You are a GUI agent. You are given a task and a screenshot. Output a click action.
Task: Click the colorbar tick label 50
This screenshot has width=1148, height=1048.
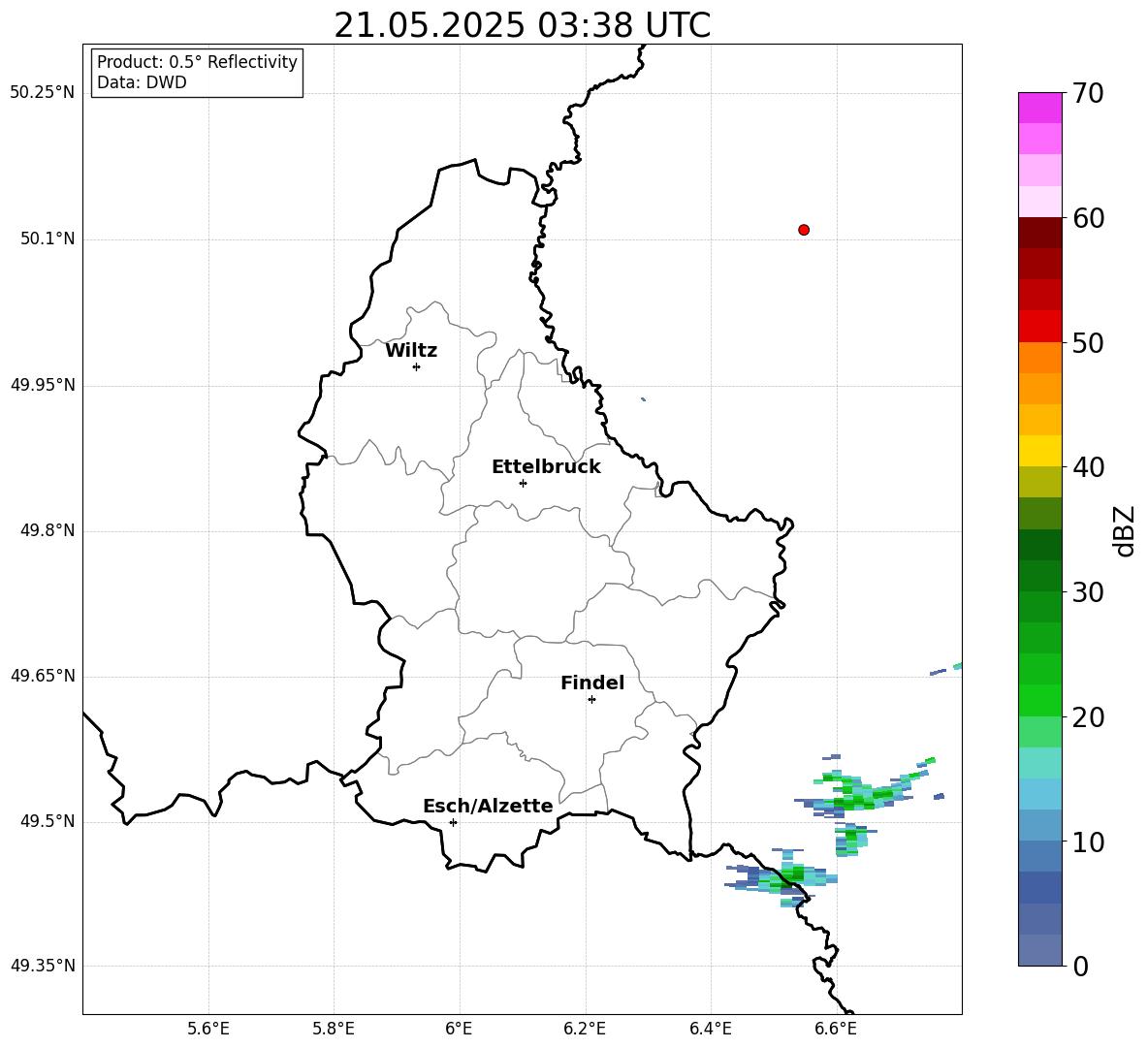click(x=1088, y=342)
